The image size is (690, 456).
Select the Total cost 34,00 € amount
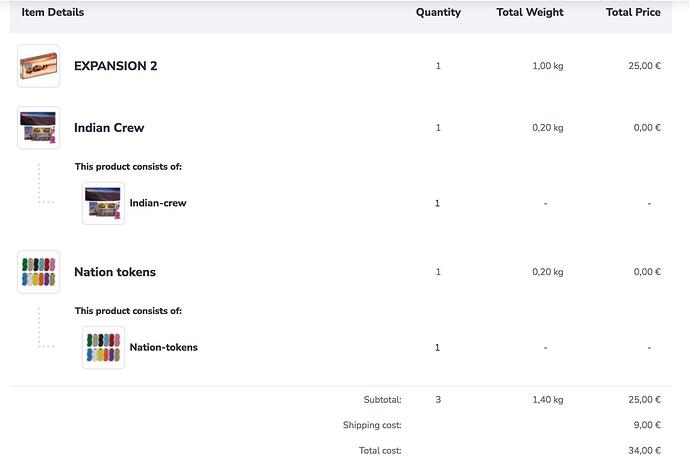645,450
